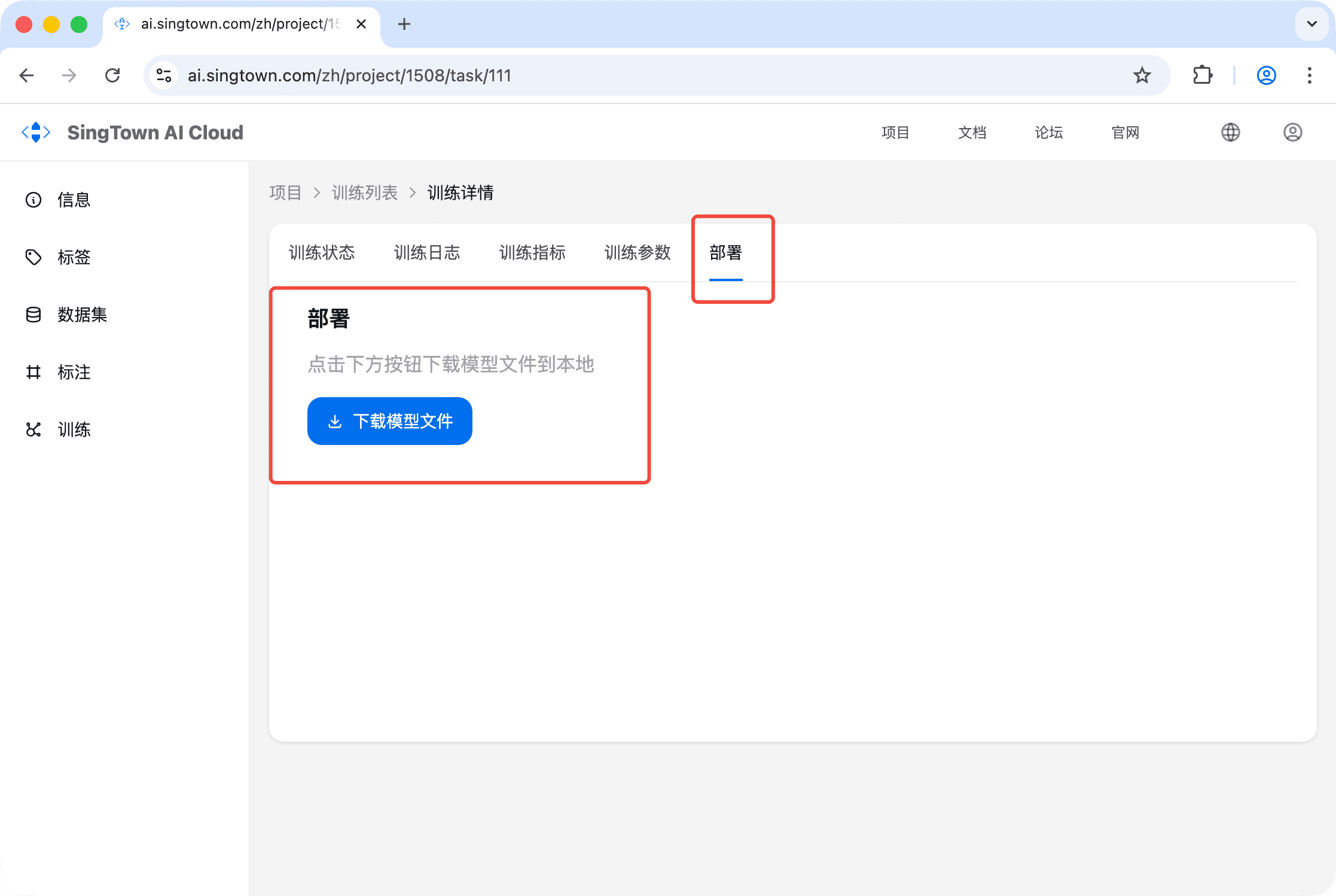Click 下载模型文件 download button
This screenshot has width=1336, height=896.
390,421
